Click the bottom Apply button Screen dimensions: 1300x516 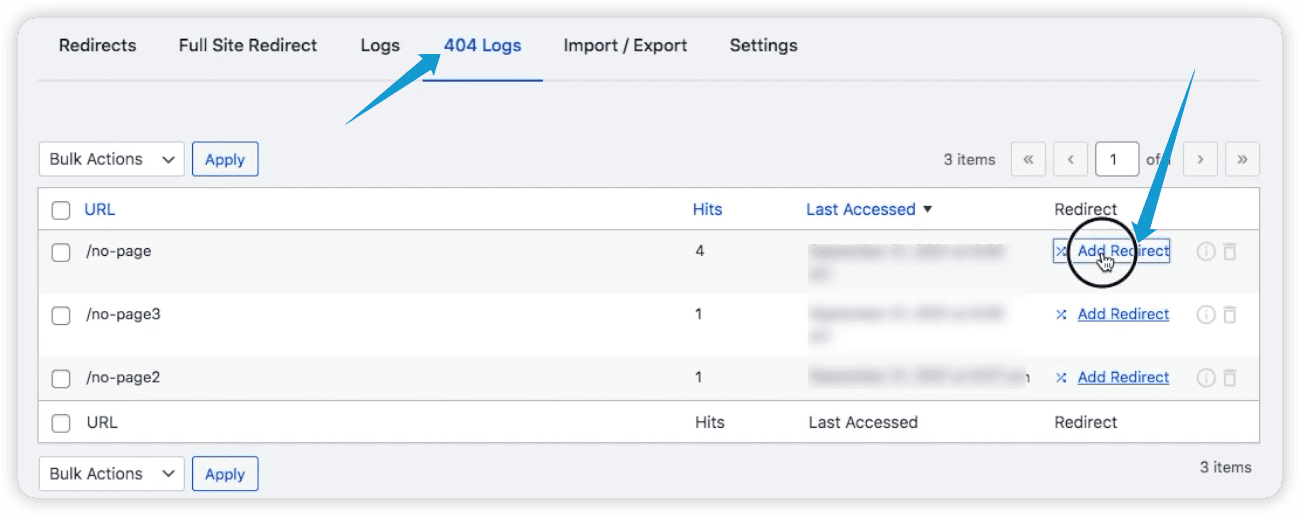tap(225, 474)
